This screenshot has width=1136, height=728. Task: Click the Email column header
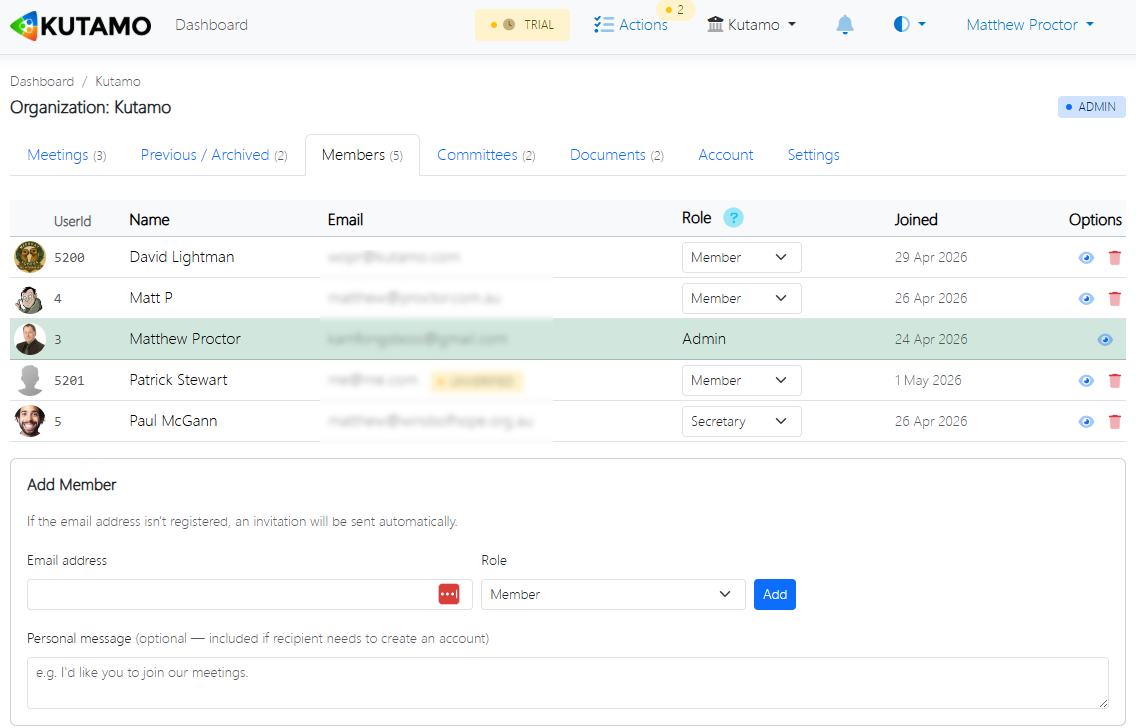tap(345, 219)
